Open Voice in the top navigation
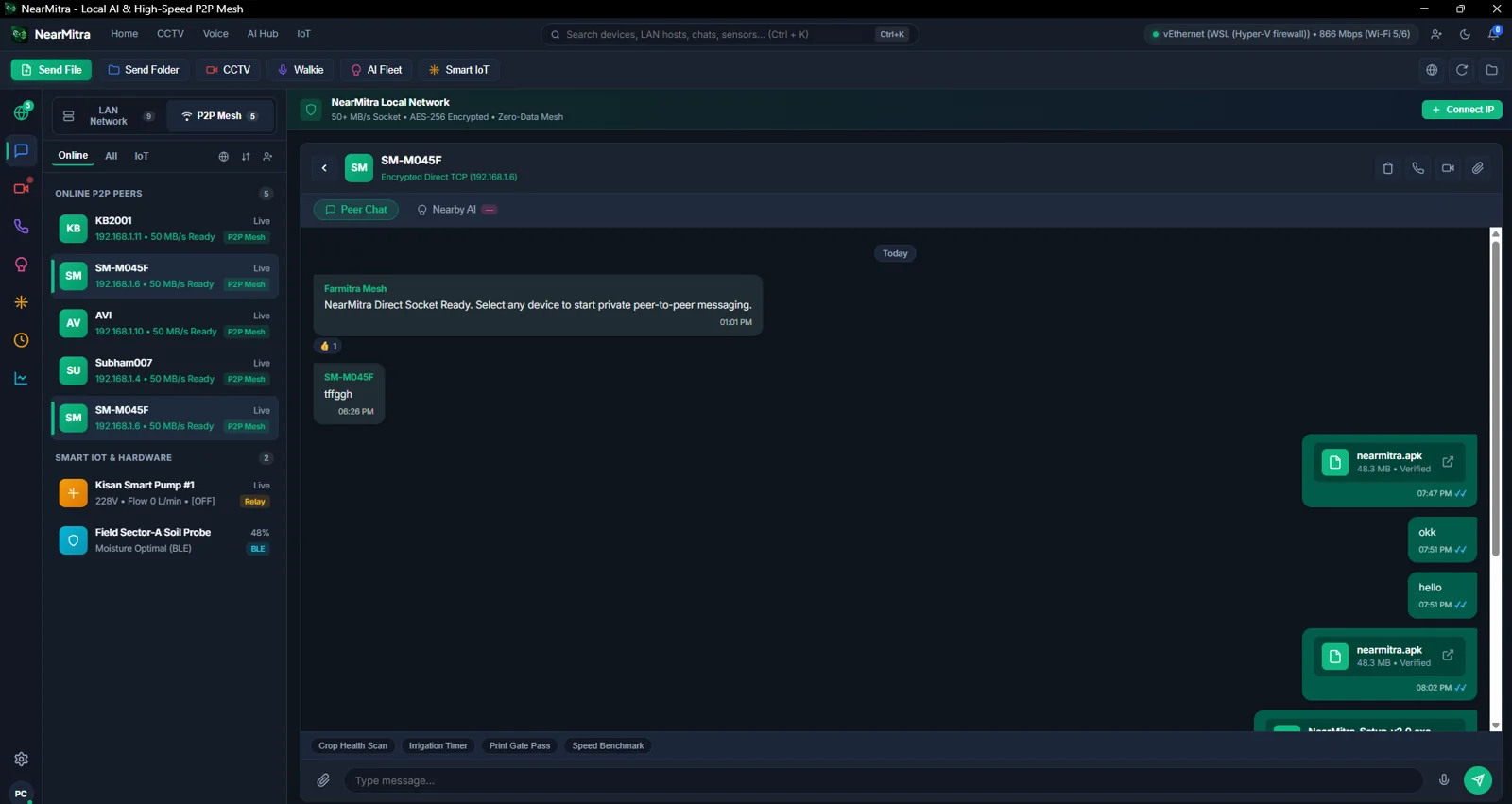1512x804 pixels. (x=215, y=34)
